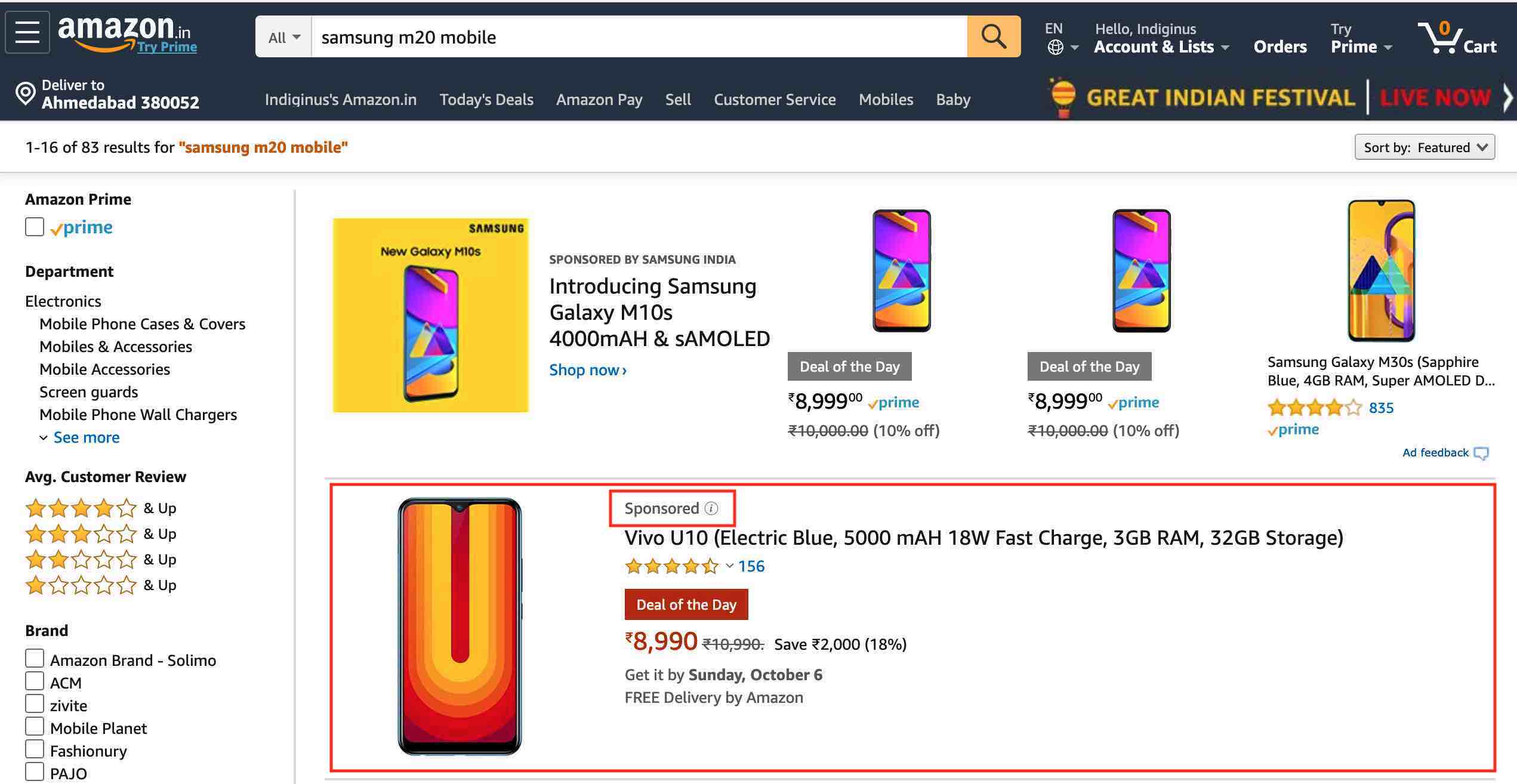Click the Sponsored info icon on Vivo U10
This screenshot has width=1517, height=784.
pos(711,508)
